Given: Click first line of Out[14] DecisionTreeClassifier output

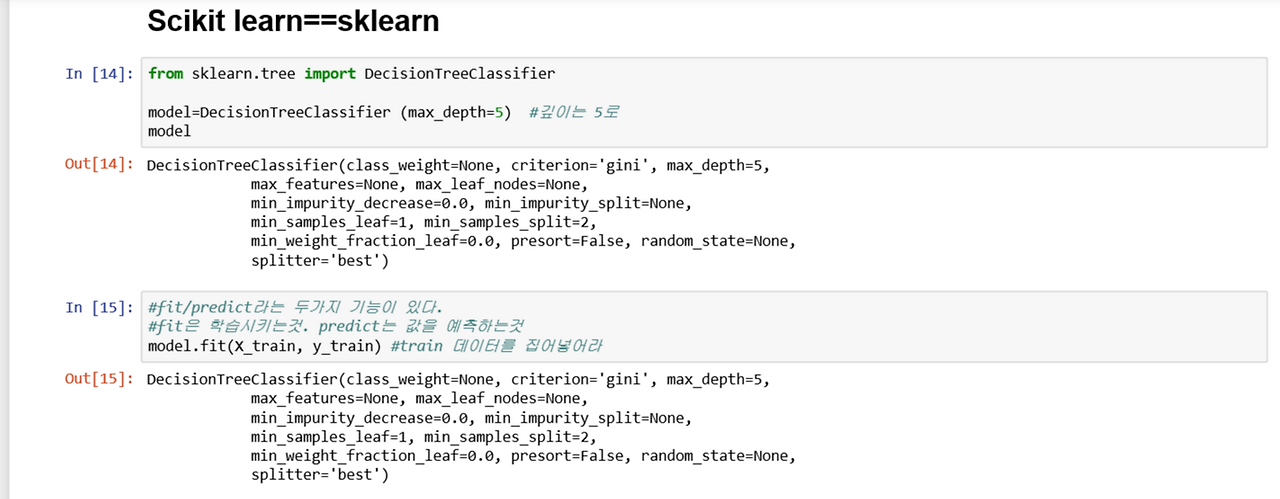Looking at the screenshot, I should point(458,165).
